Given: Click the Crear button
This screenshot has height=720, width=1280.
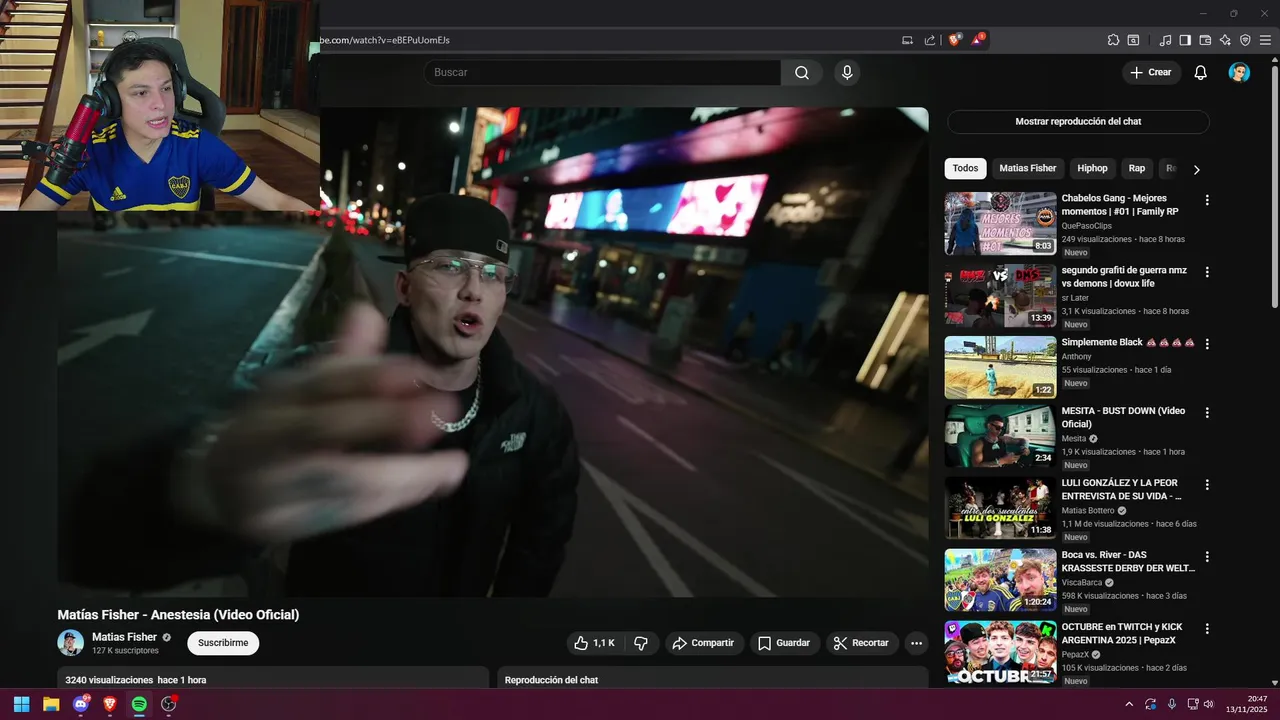Looking at the screenshot, I should pos(1151,72).
